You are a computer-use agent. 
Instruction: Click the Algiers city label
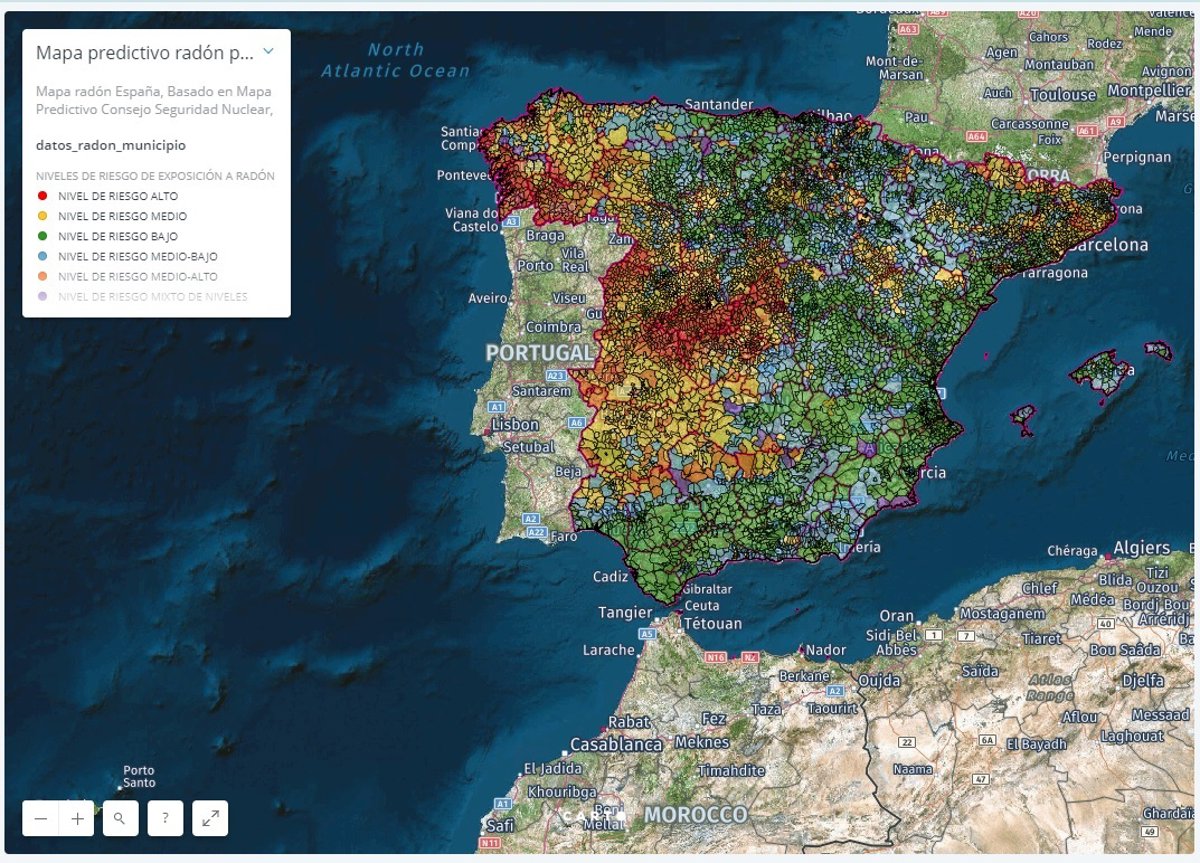pyautogui.click(x=1141, y=548)
